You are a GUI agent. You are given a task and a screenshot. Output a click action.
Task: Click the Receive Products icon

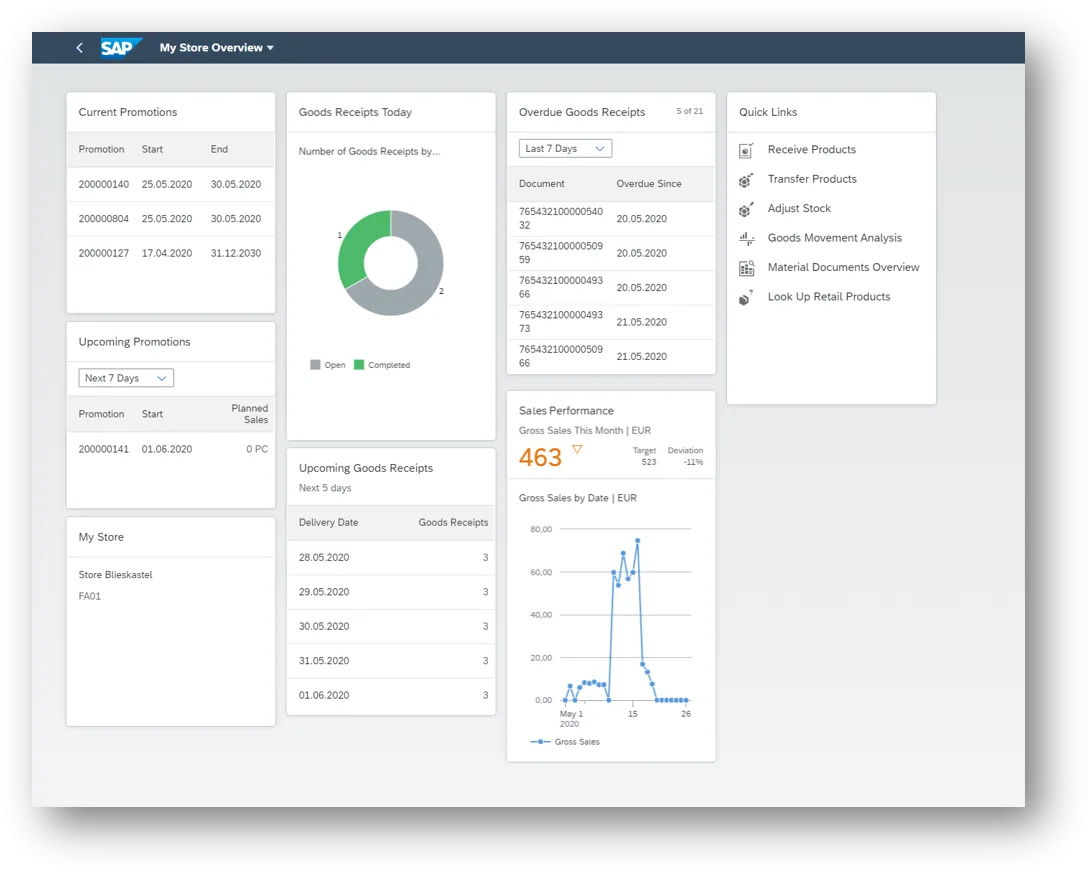(746, 150)
